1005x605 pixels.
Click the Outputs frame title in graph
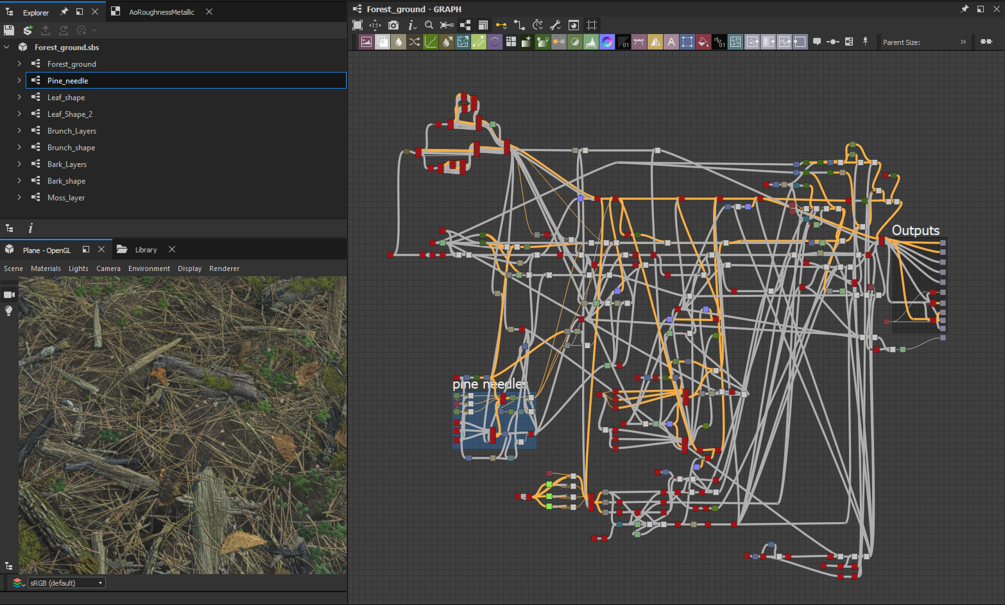coord(915,230)
